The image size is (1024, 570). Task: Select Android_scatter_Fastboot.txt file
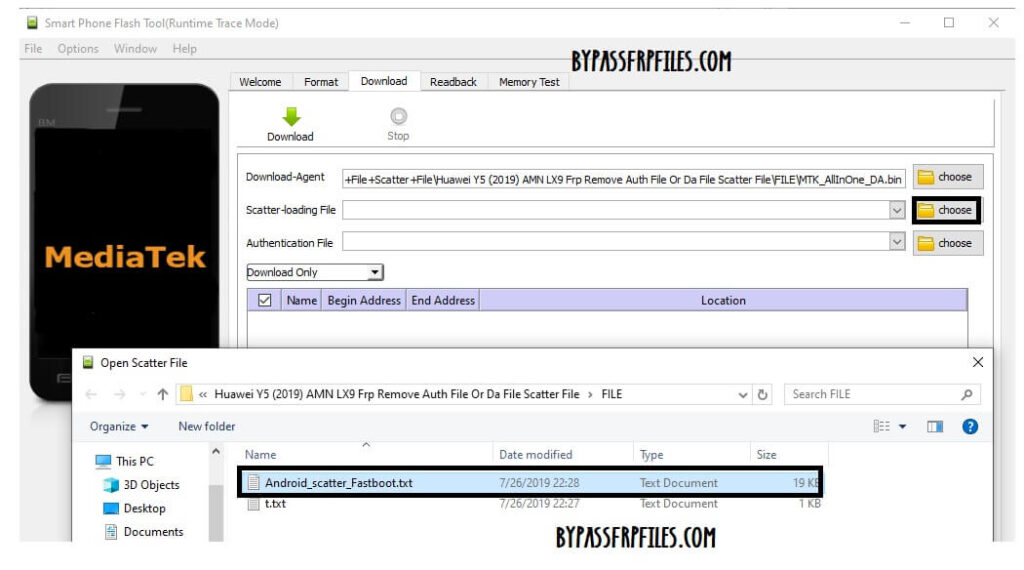click(338, 483)
